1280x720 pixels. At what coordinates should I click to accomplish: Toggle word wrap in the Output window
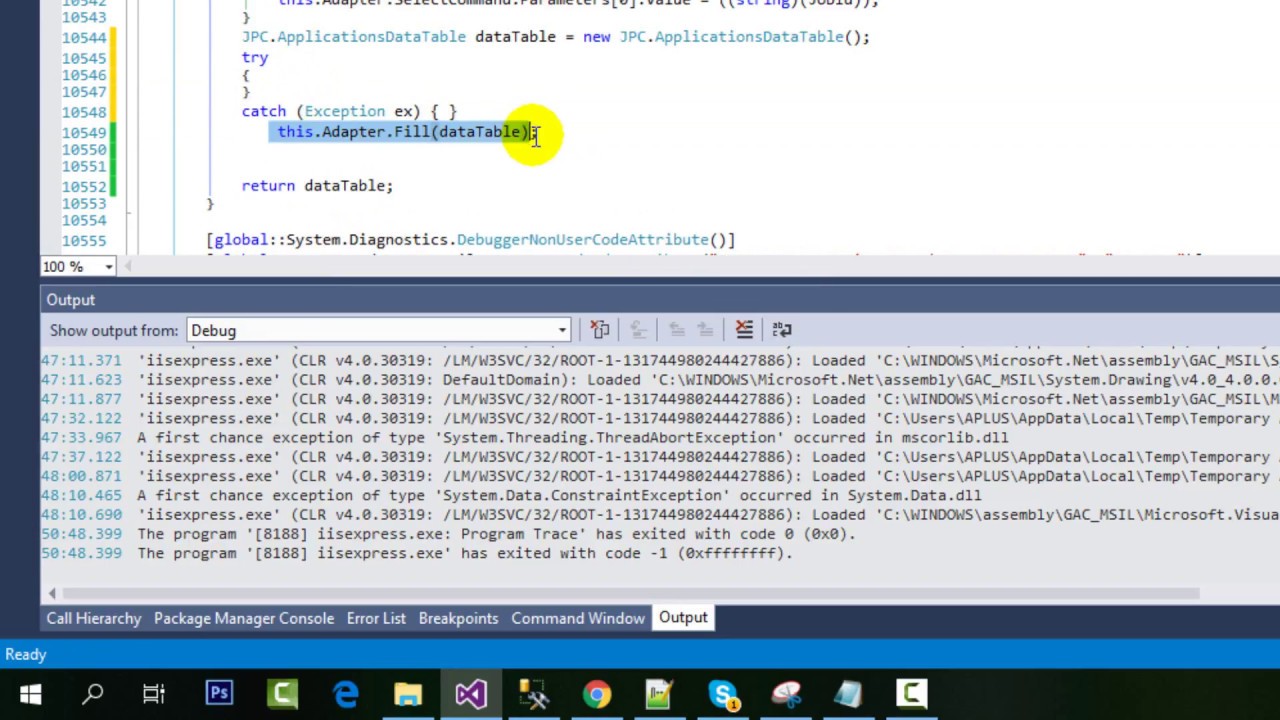[x=782, y=330]
